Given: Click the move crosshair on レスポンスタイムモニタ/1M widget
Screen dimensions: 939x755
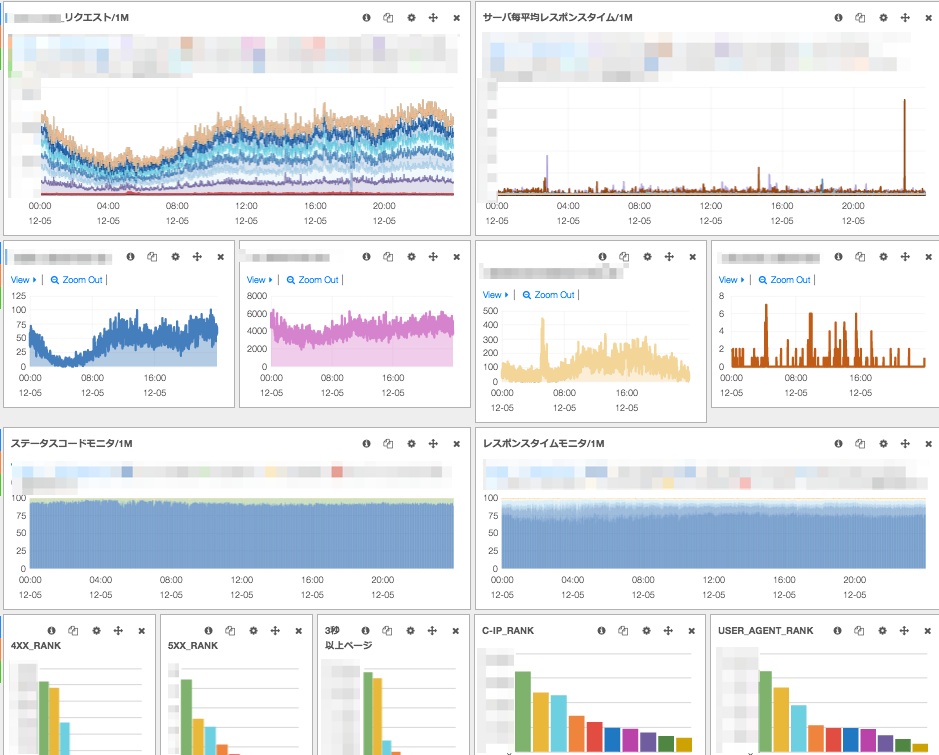Looking at the screenshot, I should 904,443.
